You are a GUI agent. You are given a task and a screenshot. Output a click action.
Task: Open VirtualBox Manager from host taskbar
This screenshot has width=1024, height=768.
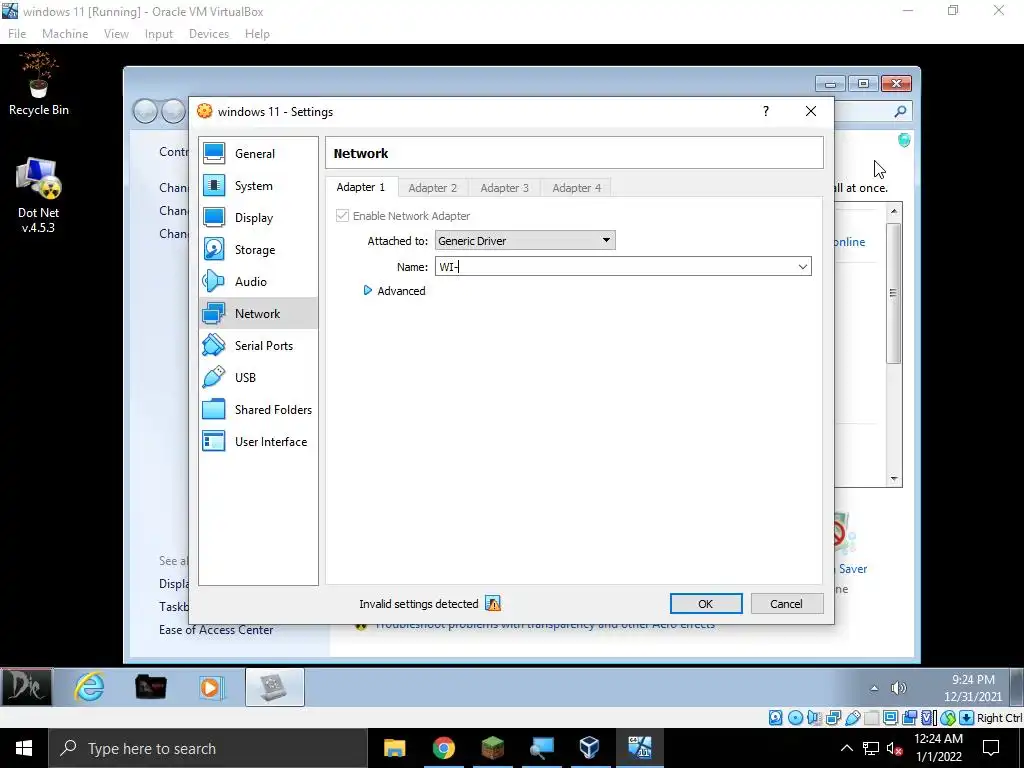coord(590,748)
